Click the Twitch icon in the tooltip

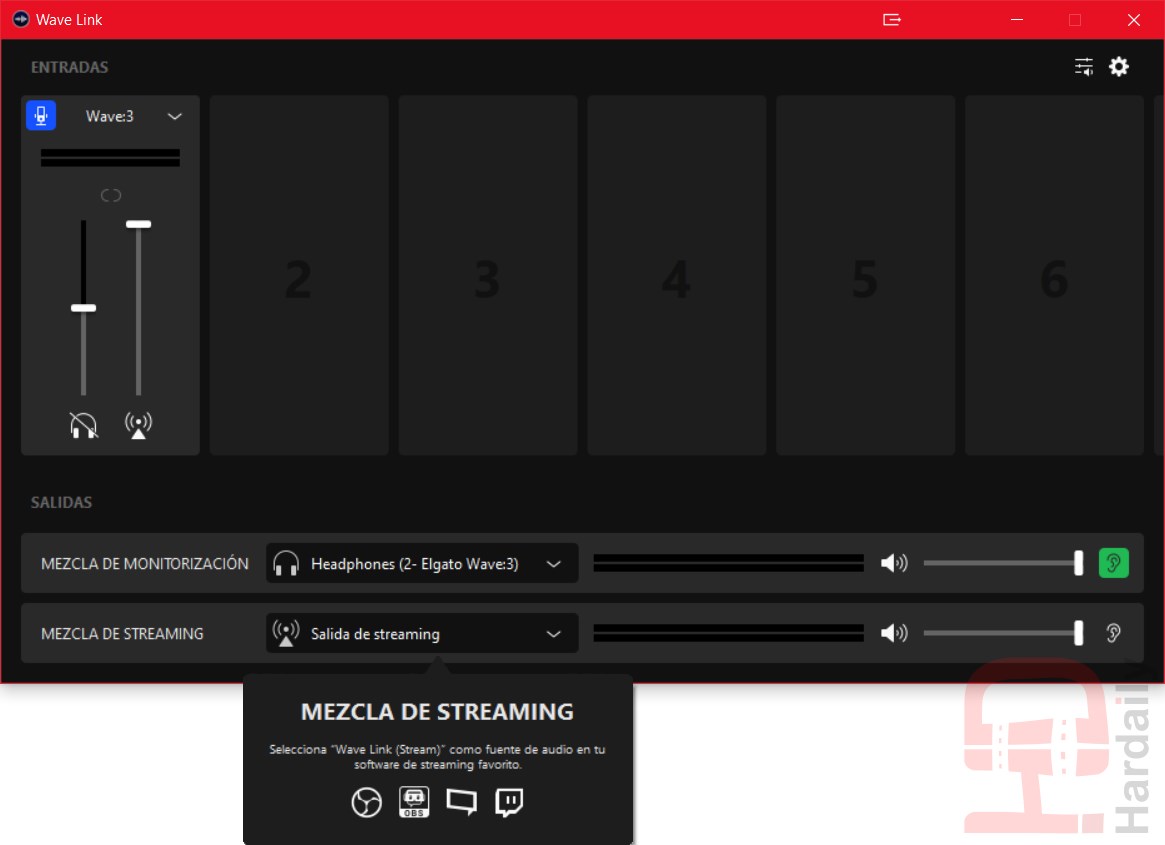point(509,802)
